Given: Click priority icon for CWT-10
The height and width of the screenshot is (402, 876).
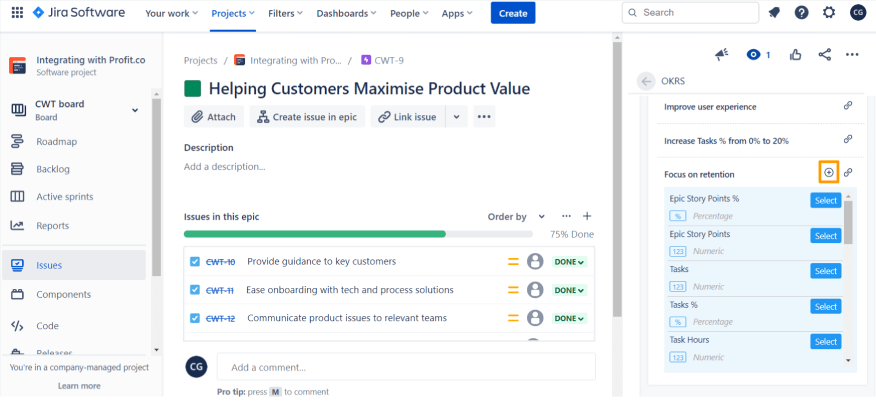Looking at the screenshot, I should pyautogui.click(x=513, y=261).
